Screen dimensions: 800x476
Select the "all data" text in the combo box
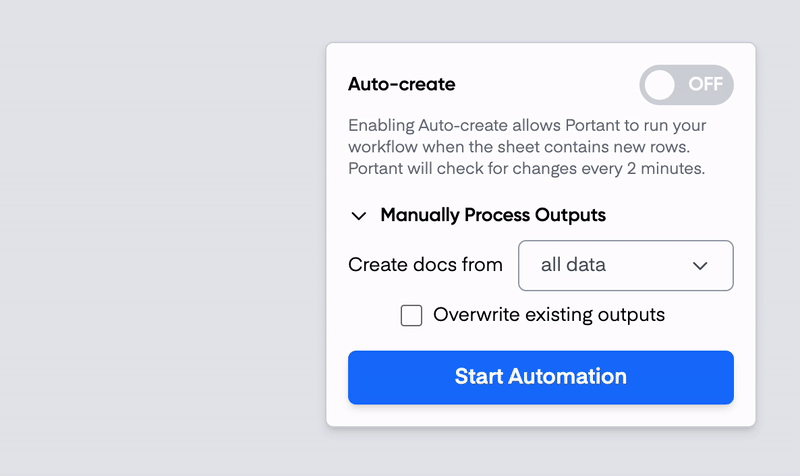[573, 265]
